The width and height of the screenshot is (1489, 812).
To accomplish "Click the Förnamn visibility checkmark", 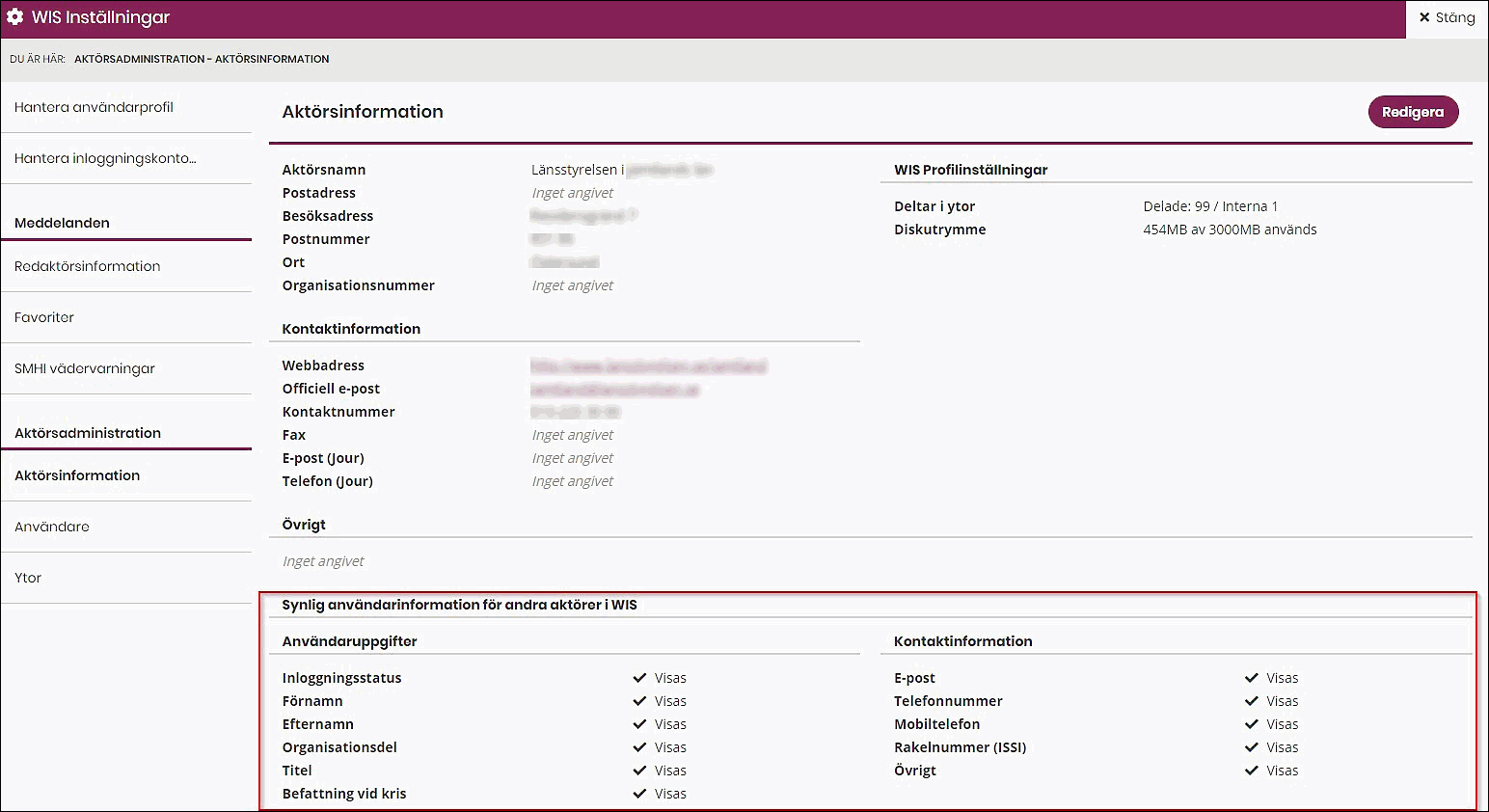I will pyautogui.click(x=639, y=701).
